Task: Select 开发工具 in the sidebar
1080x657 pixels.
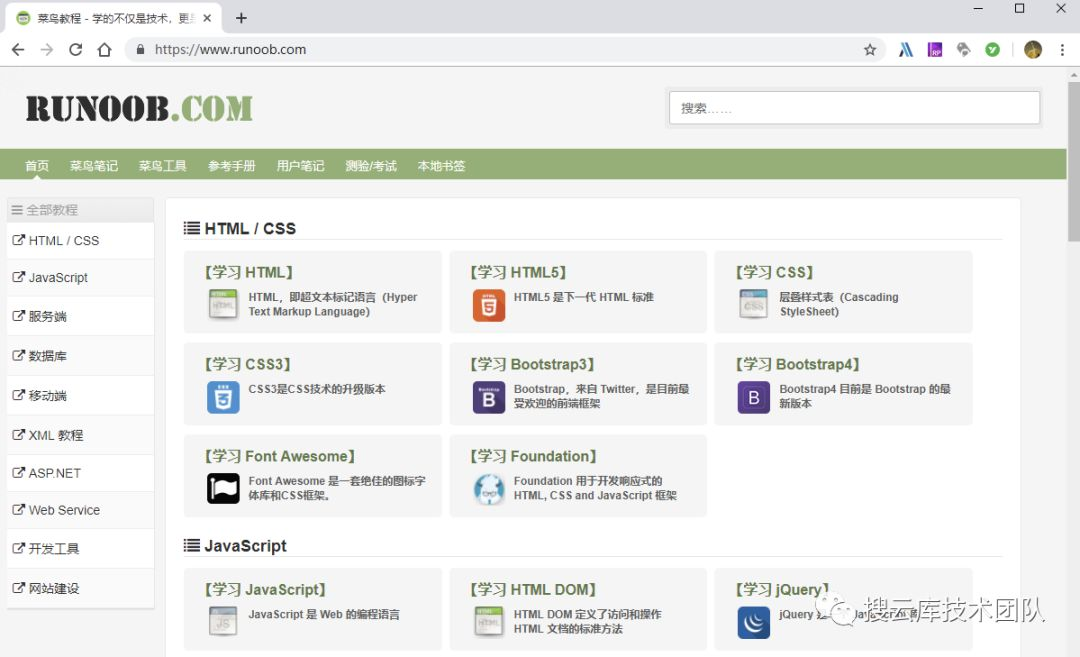Action: click(80, 548)
